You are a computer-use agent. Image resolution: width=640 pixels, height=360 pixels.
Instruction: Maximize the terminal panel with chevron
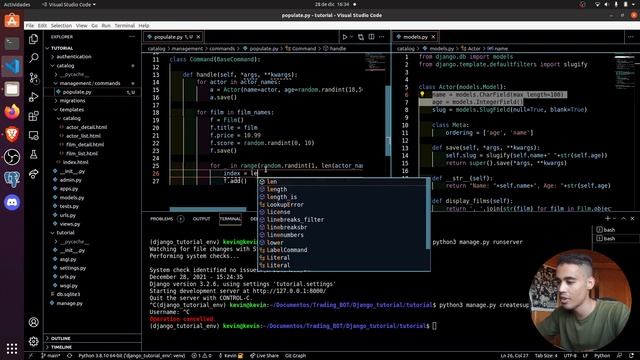(624, 218)
